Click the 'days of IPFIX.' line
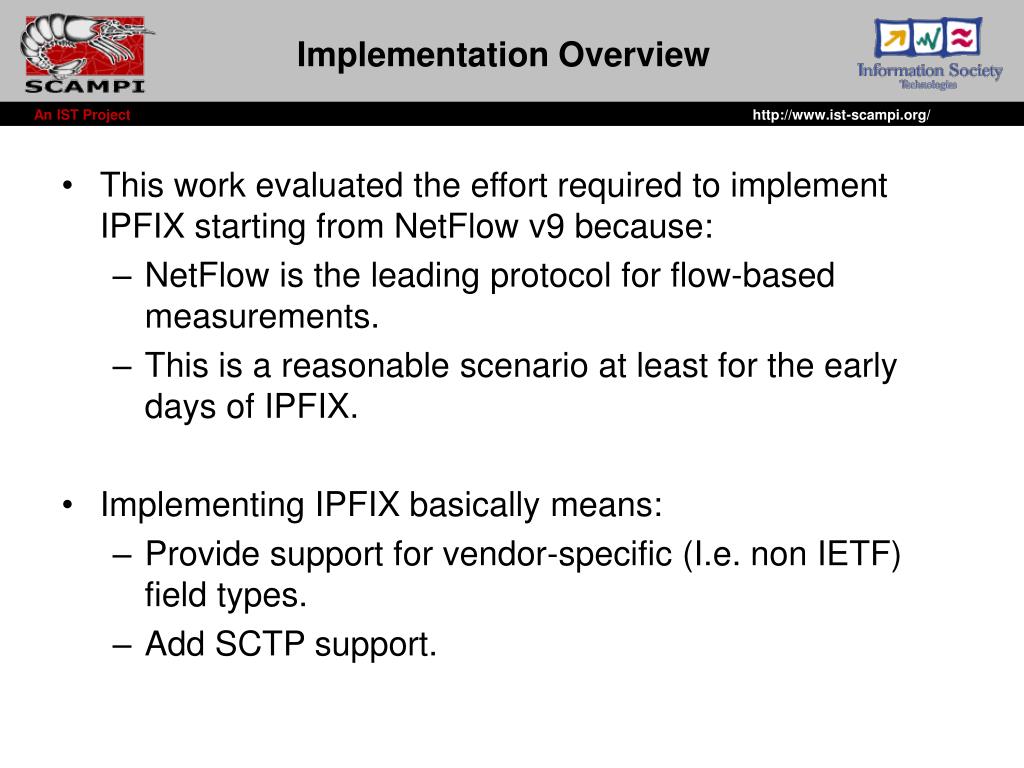Screen dimensions: 1024x768 [251, 407]
